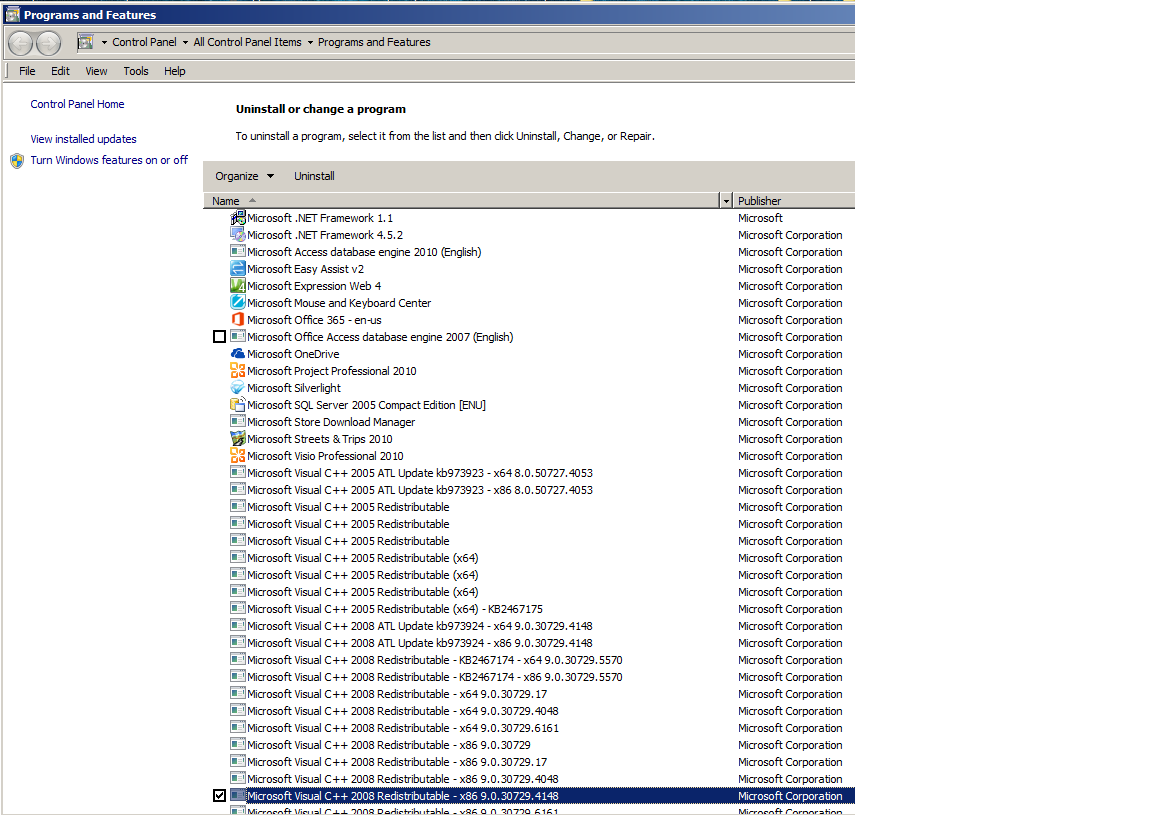Click icon of Visual C++ 2008 Redistributable x64 9.0.30729.6161
This screenshot has width=1152, height=815.
[x=237, y=727]
